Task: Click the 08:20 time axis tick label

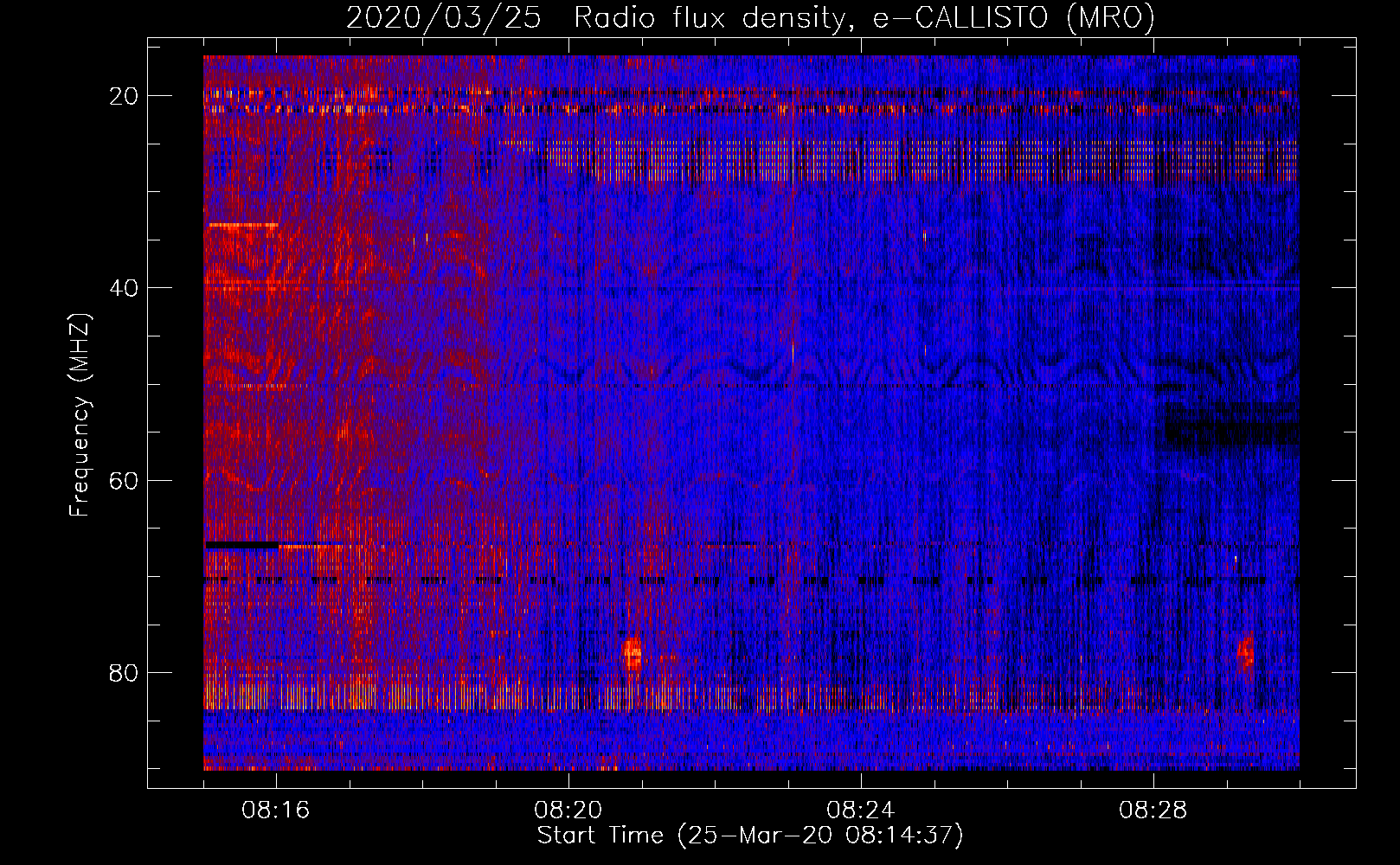Action: (x=568, y=811)
